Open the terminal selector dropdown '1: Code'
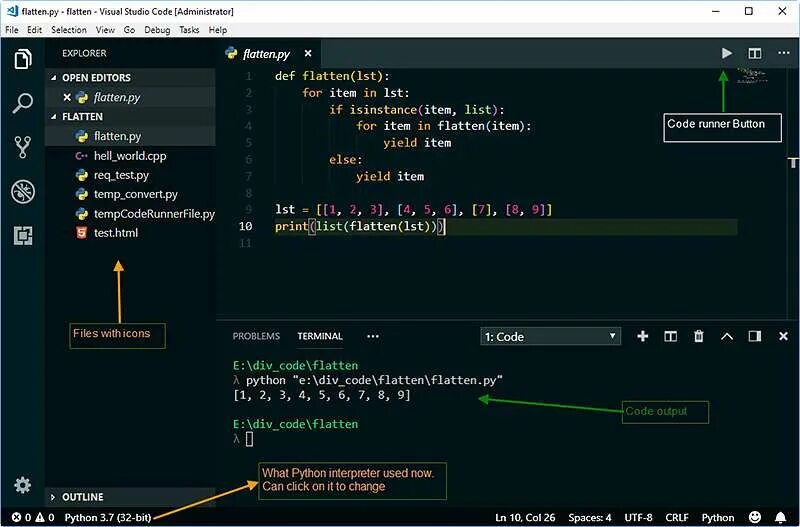The width and height of the screenshot is (800, 527). [551, 337]
